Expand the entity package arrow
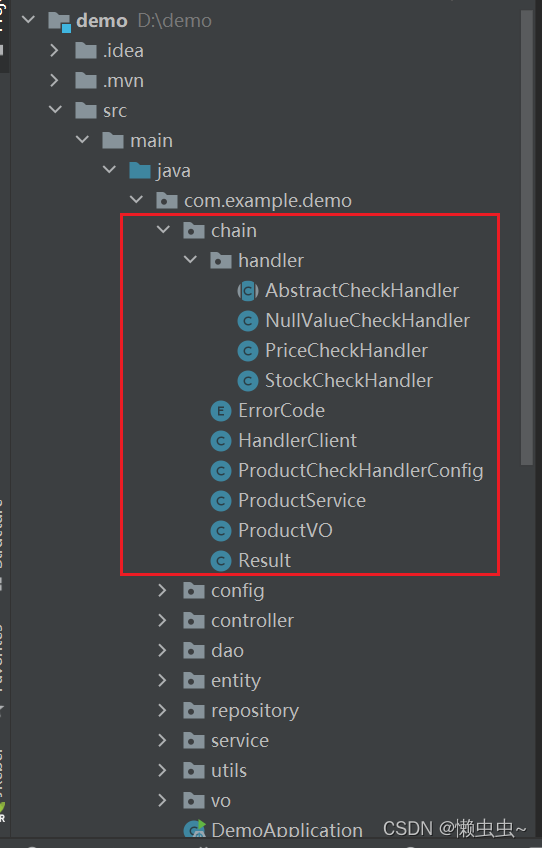 (162, 680)
